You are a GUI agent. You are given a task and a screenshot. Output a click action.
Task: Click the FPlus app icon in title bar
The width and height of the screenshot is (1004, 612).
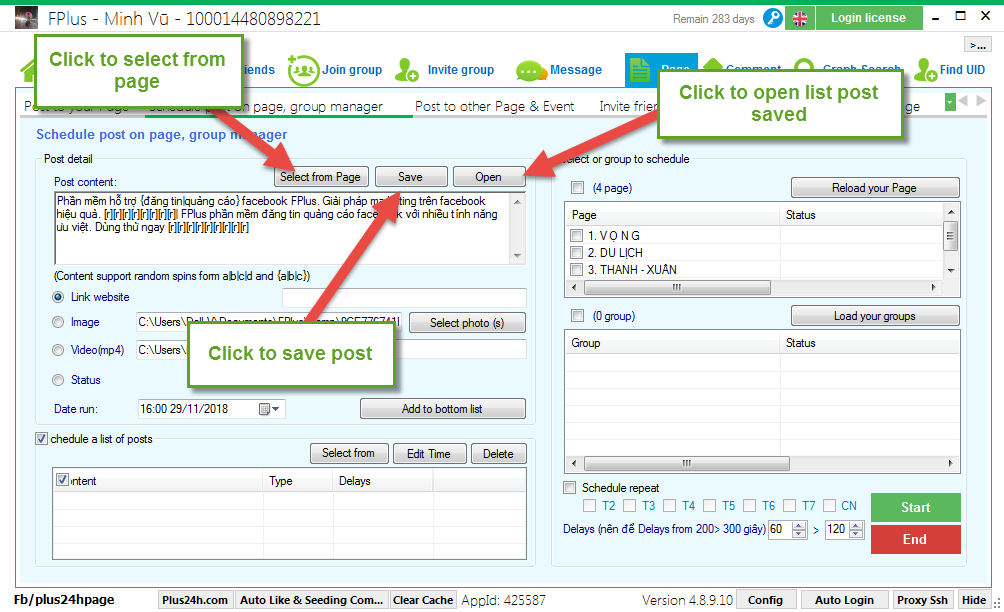coord(26,18)
